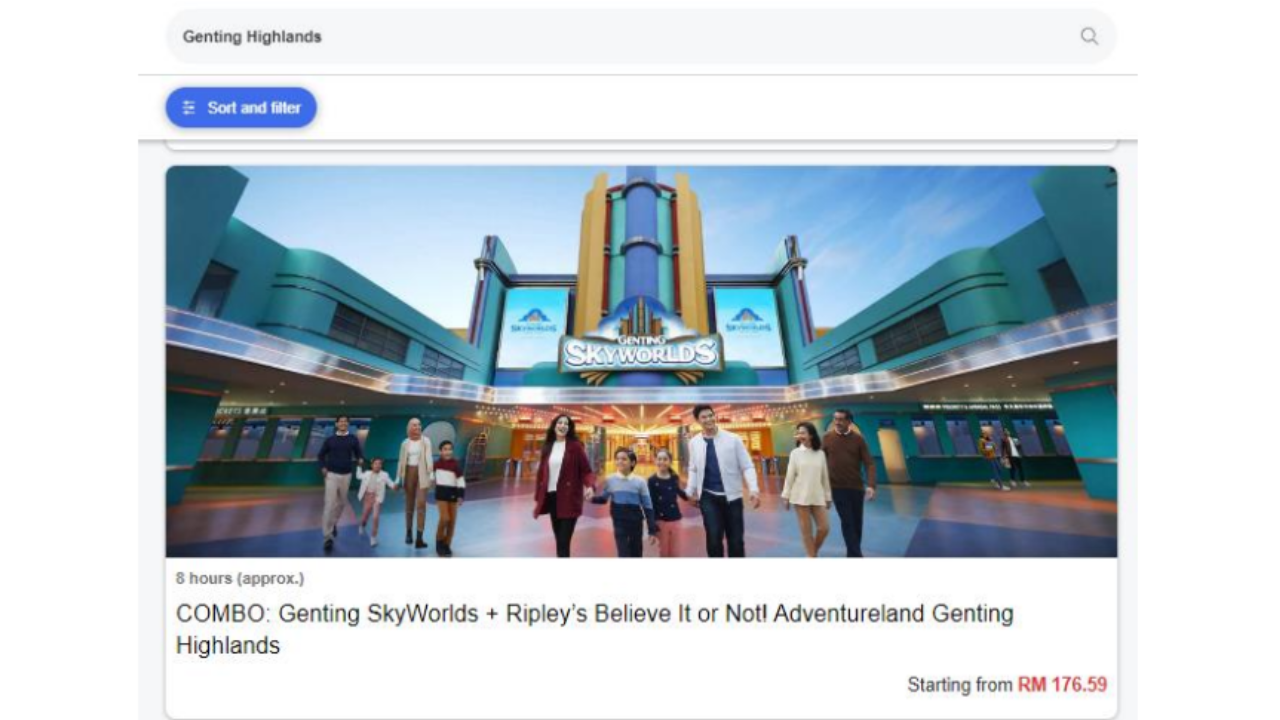The image size is (1280, 720).
Task: Open the Genting SkyWorlds entrance photo
Action: 641,361
